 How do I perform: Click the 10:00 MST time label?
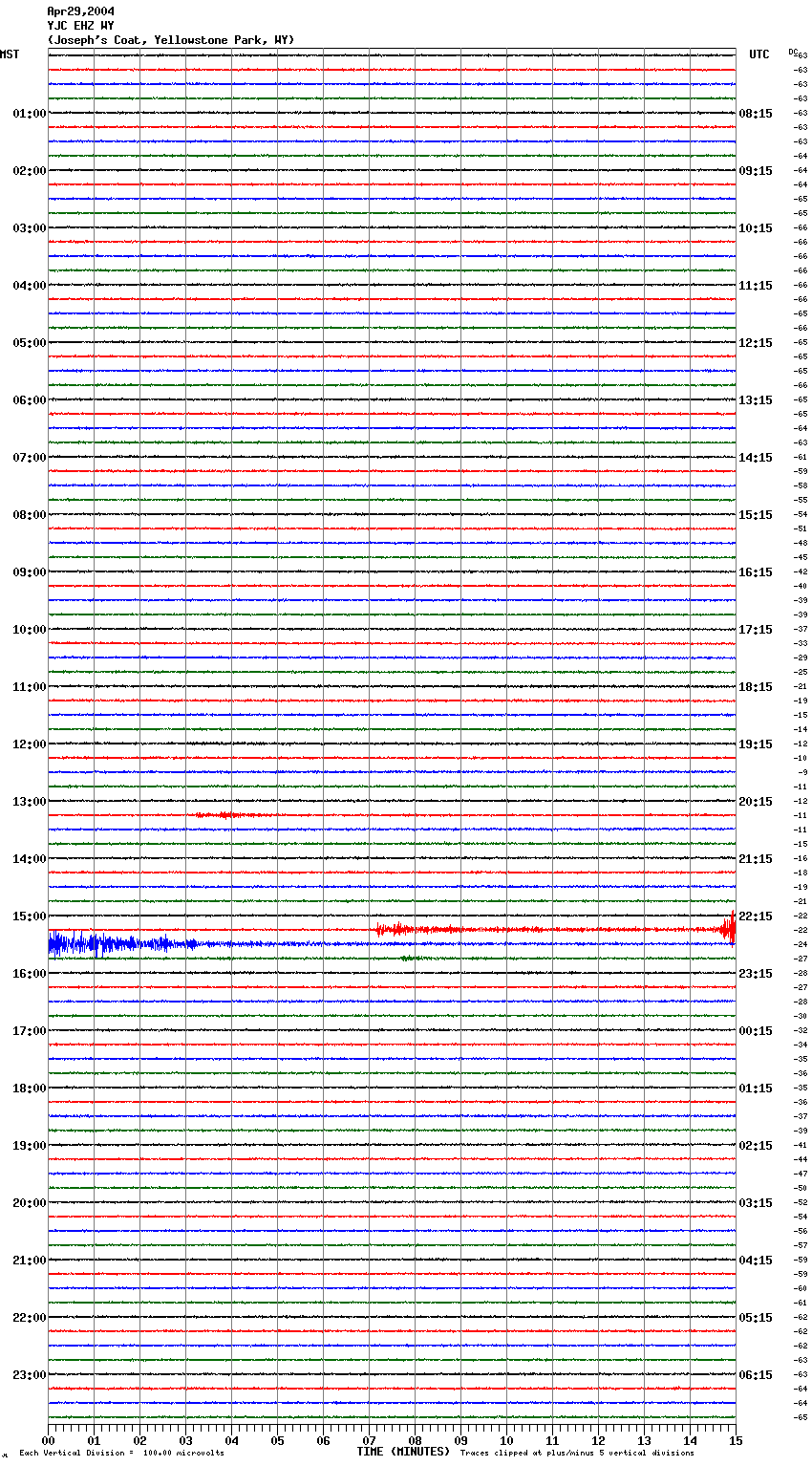[30, 630]
